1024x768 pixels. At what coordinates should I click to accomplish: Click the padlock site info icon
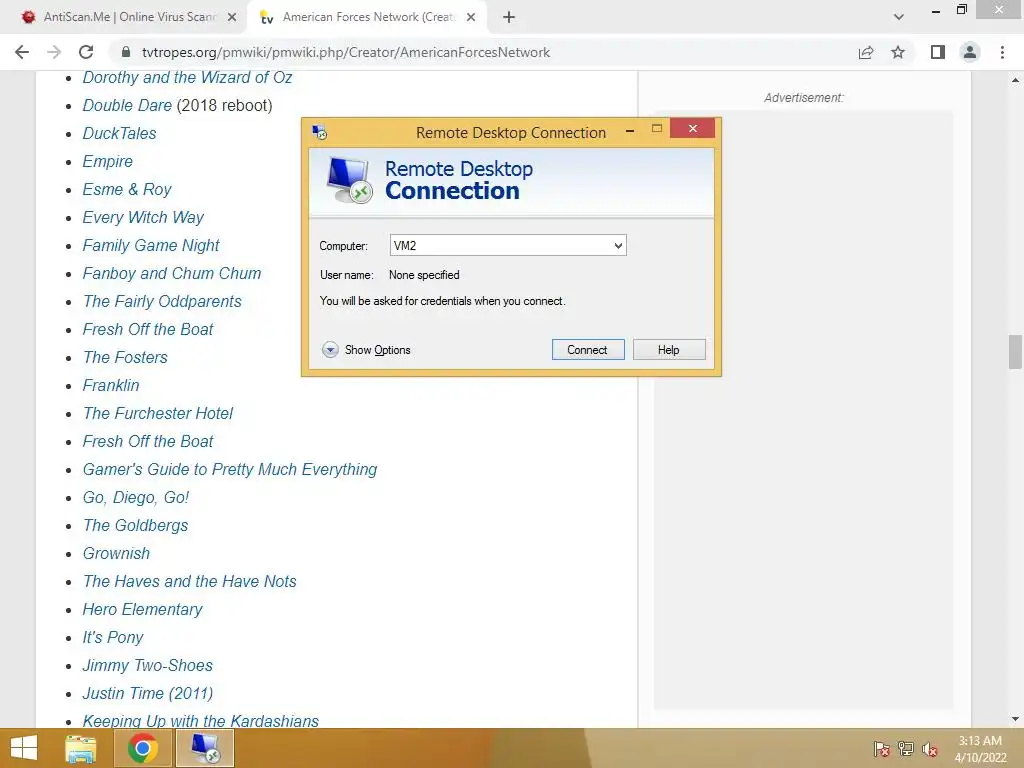(126, 52)
